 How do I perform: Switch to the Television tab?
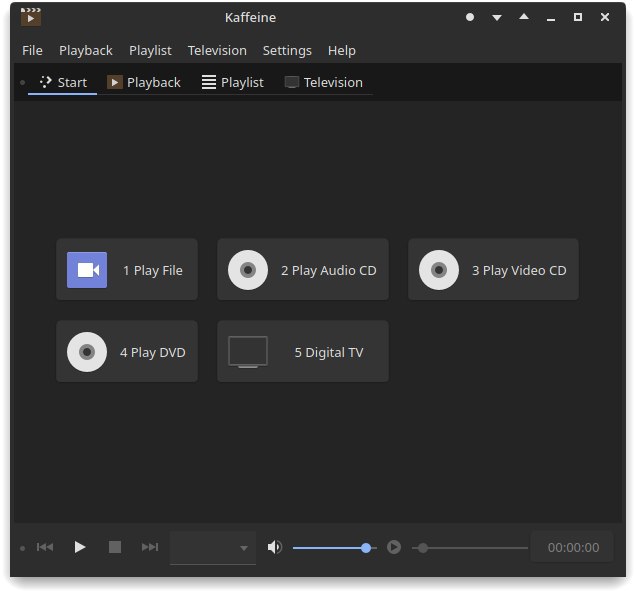coord(323,82)
